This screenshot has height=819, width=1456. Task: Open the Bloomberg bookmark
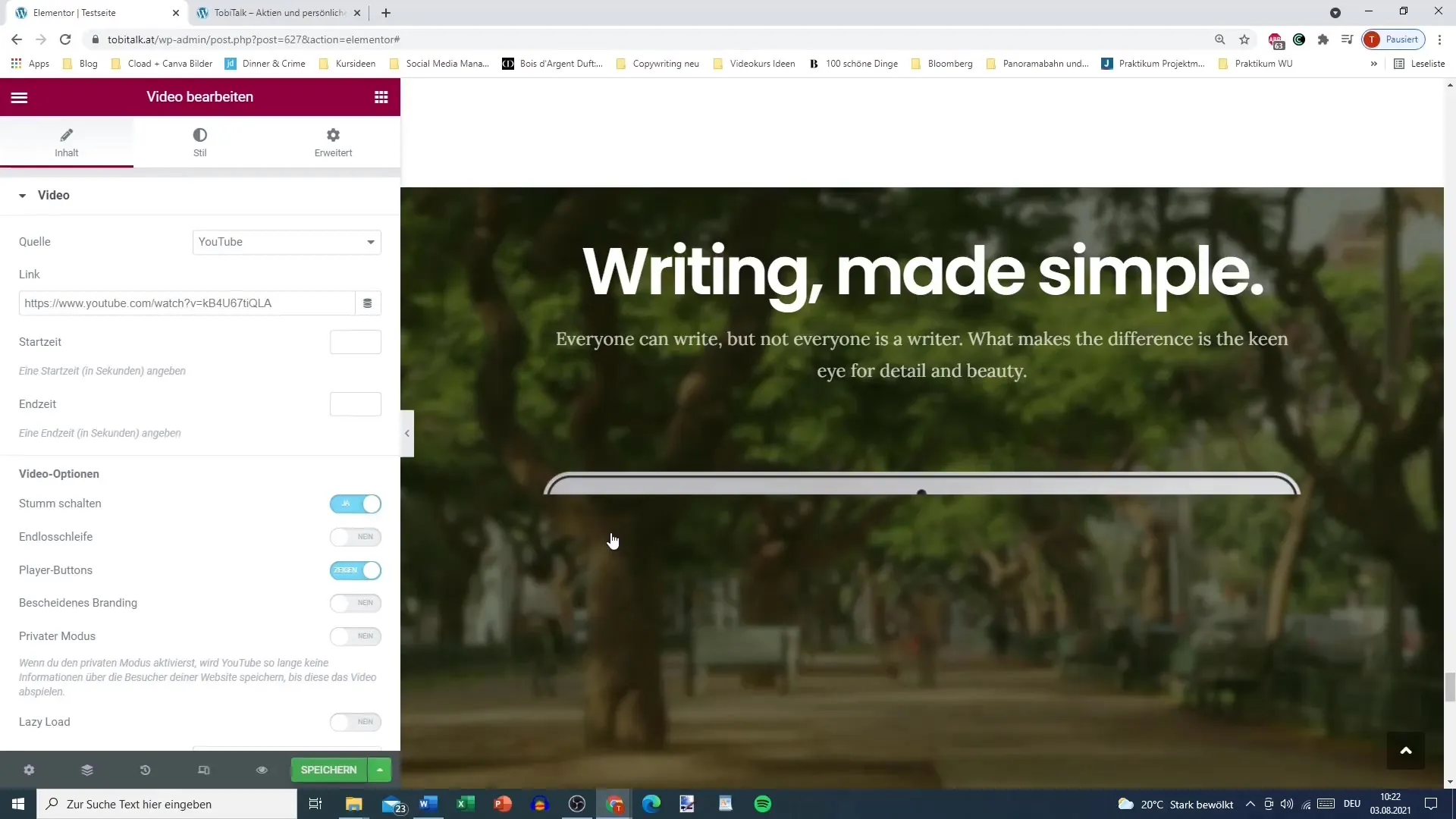pyautogui.click(x=941, y=64)
